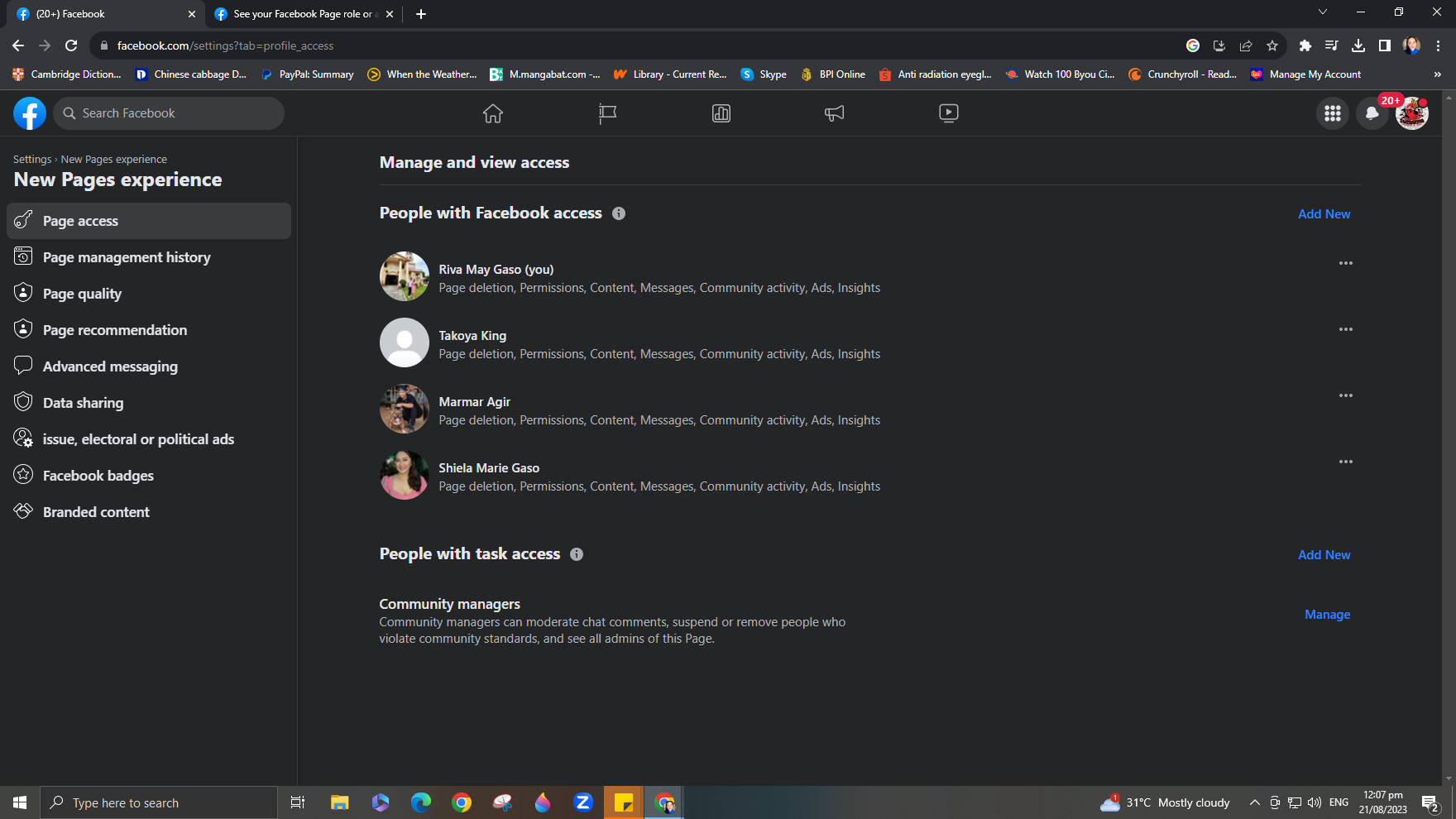The image size is (1456, 819).
Task: Open Chrome downloads icon
Action: pyautogui.click(x=1358, y=45)
